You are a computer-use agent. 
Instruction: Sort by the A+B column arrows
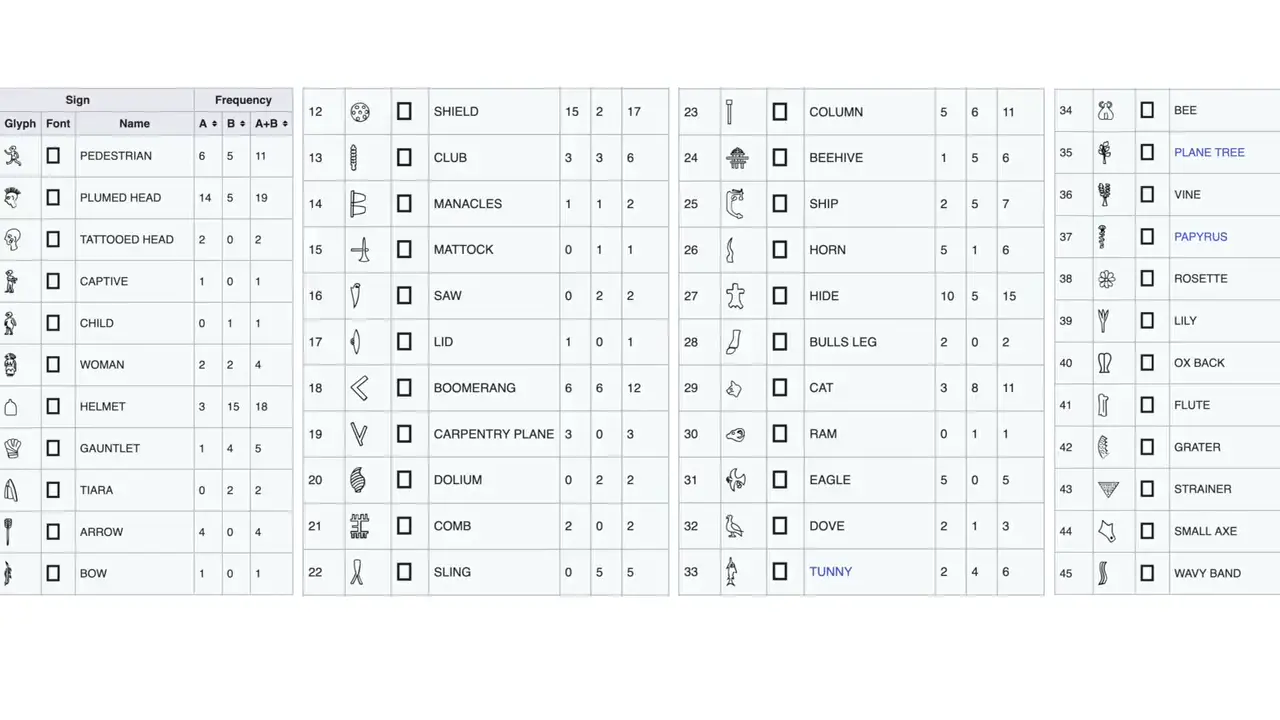point(271,124)
